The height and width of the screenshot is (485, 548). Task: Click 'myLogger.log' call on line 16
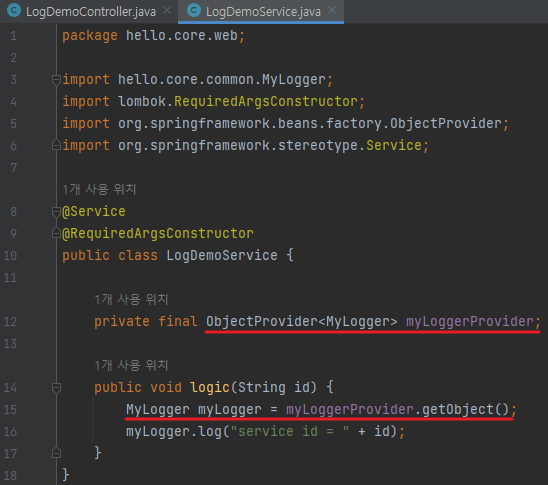(x=174, y=432)
